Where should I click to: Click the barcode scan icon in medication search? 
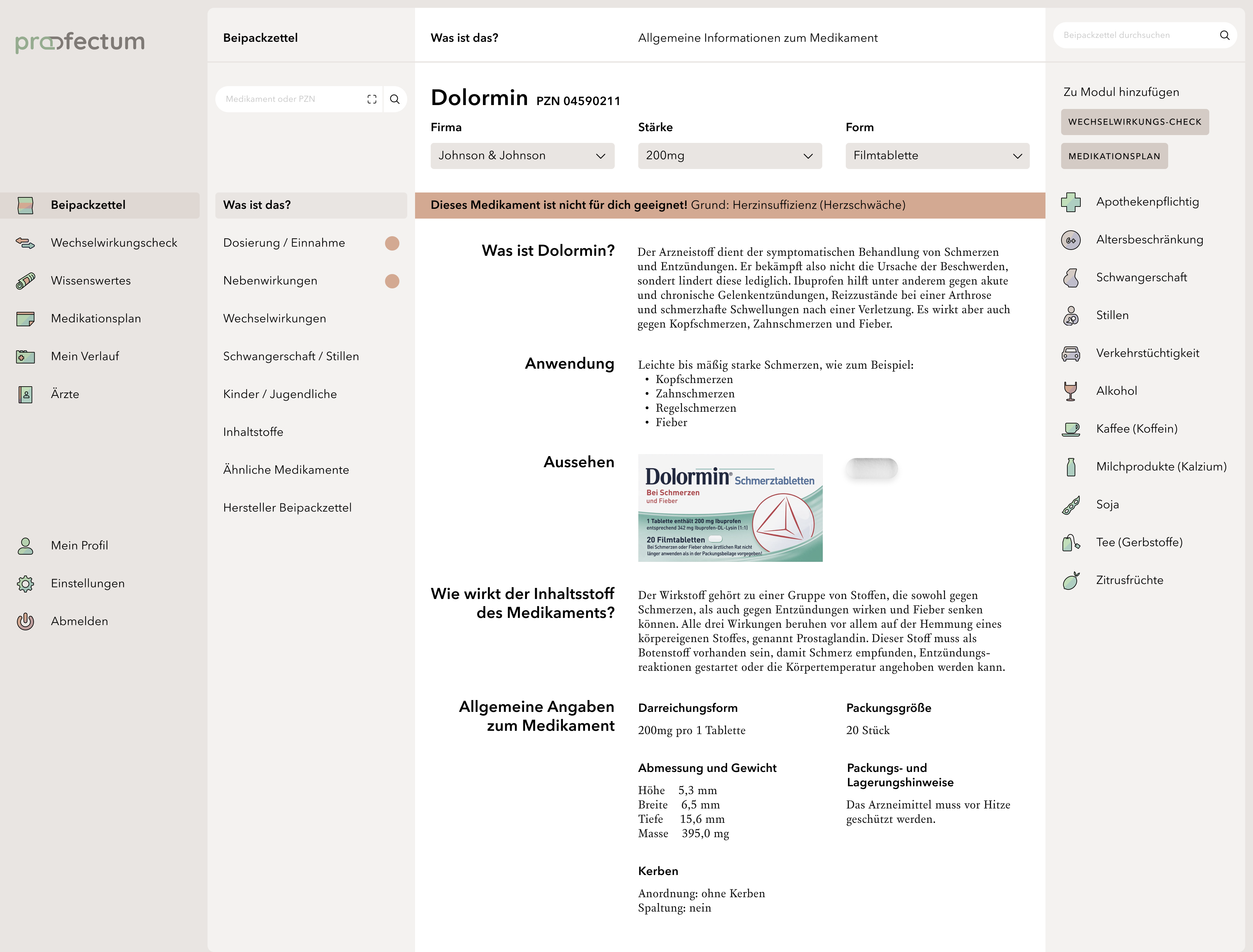[x=372, y=99]
